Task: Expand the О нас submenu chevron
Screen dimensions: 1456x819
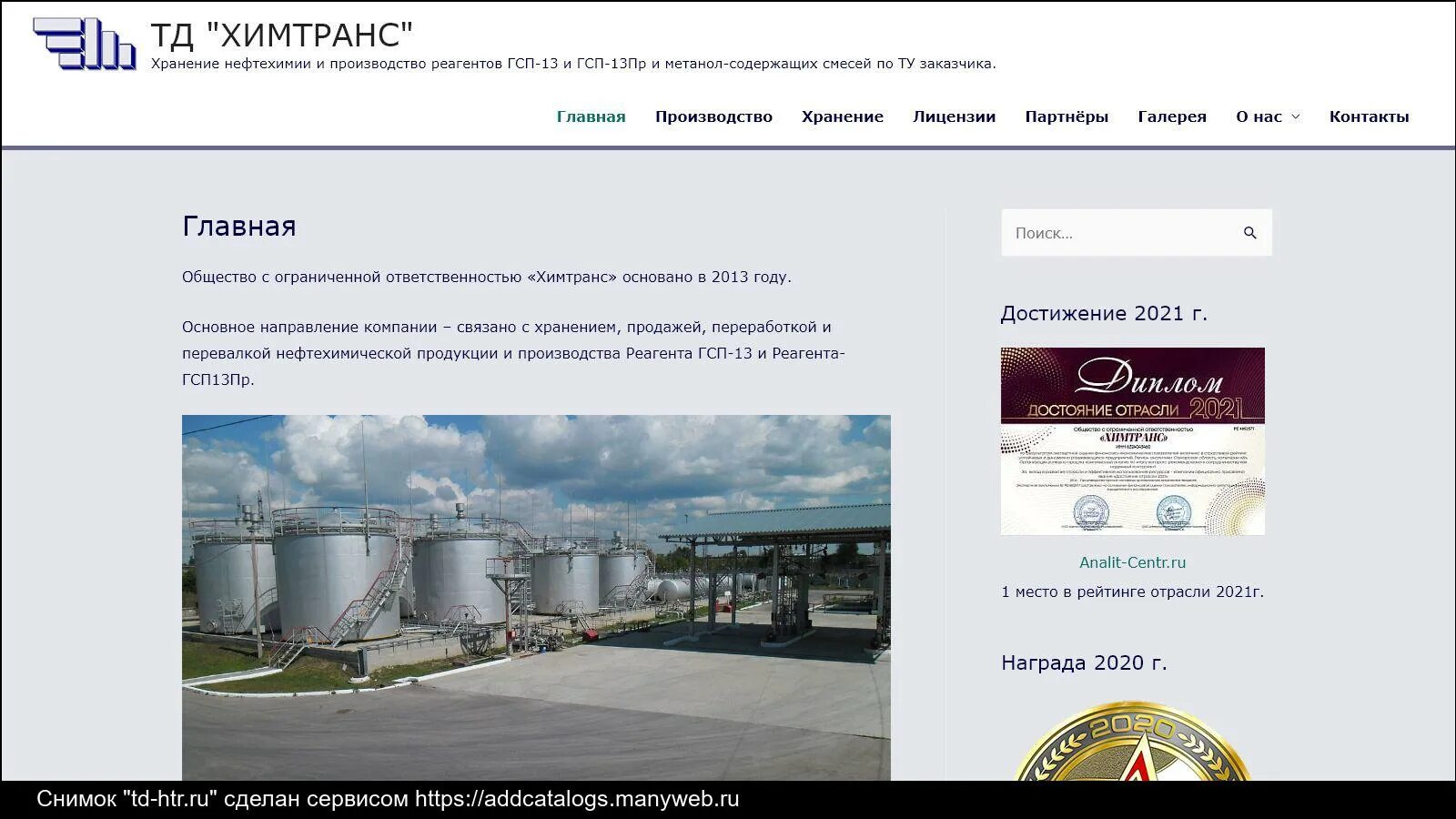Action: pyautogui.click(x=1296, y=116)
